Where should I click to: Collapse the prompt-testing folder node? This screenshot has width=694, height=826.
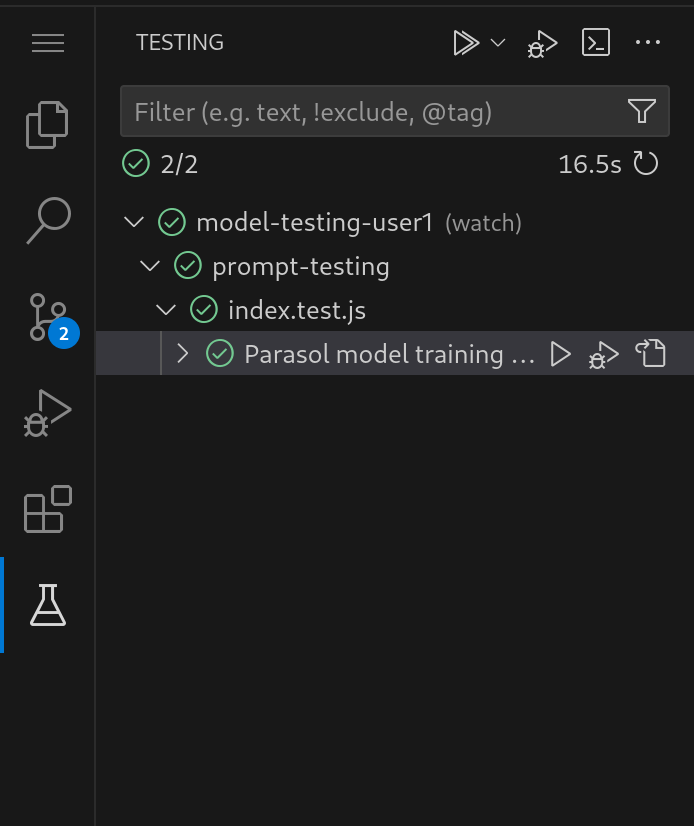tap(150, 266)
